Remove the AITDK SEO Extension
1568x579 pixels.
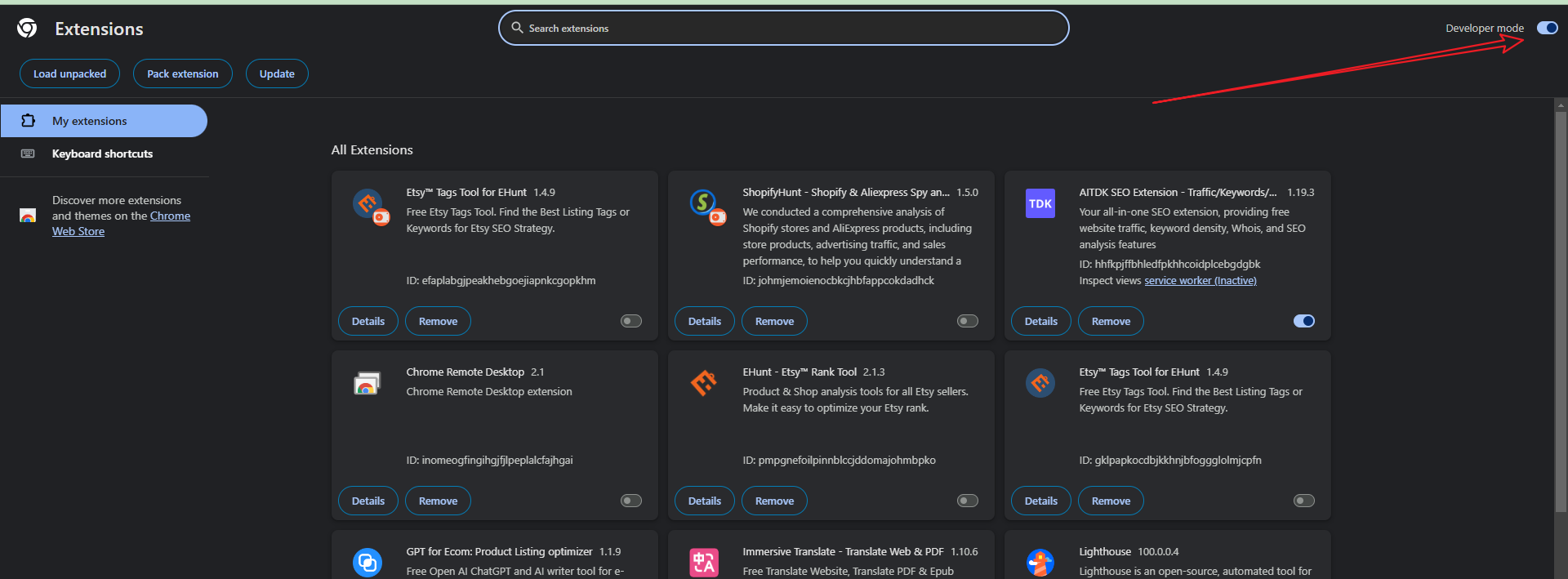[x=1111, y=321]
